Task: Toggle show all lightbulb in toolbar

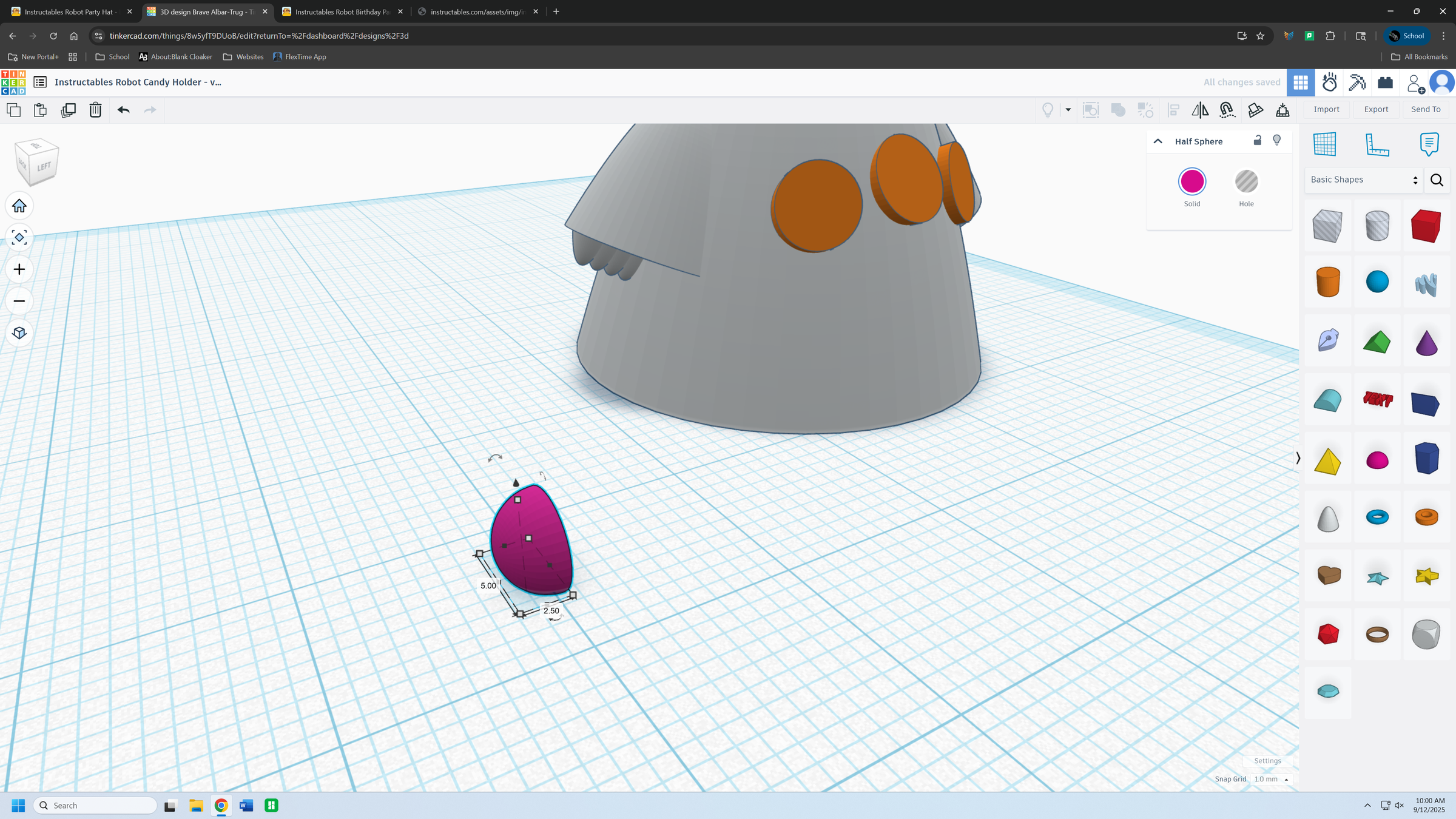Action: [1048, 110]
